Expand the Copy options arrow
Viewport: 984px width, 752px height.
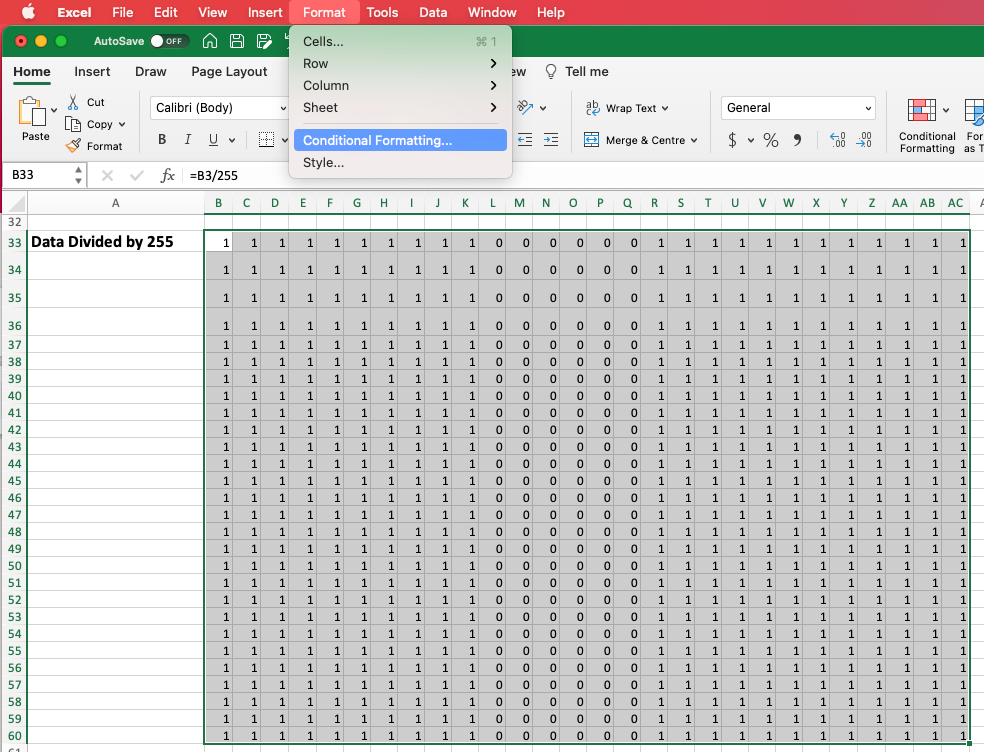[x=122, y=124]
